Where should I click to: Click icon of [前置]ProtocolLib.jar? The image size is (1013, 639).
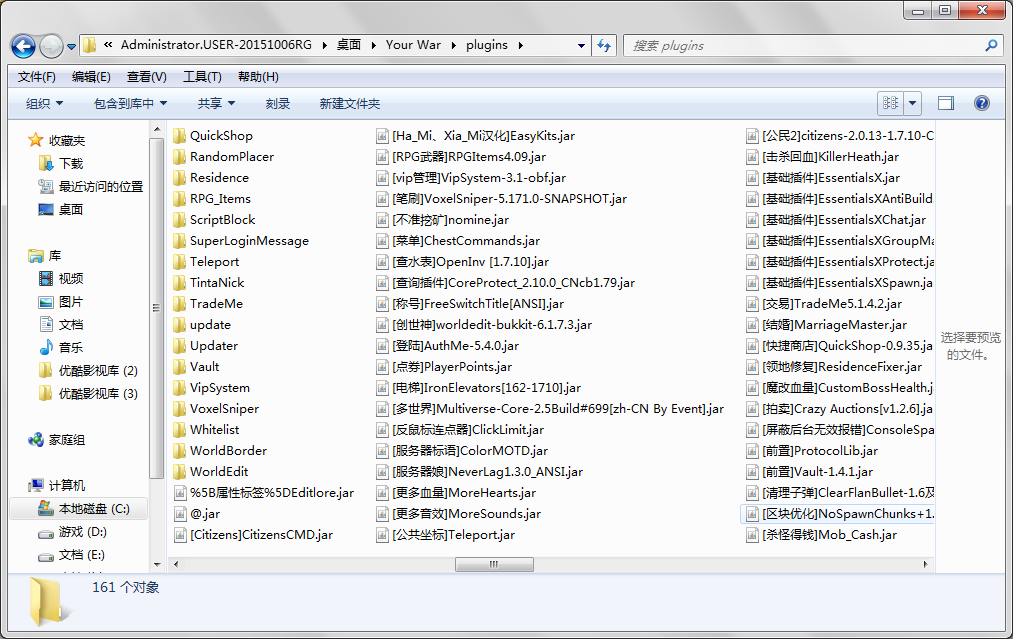(x=752, y=451)
